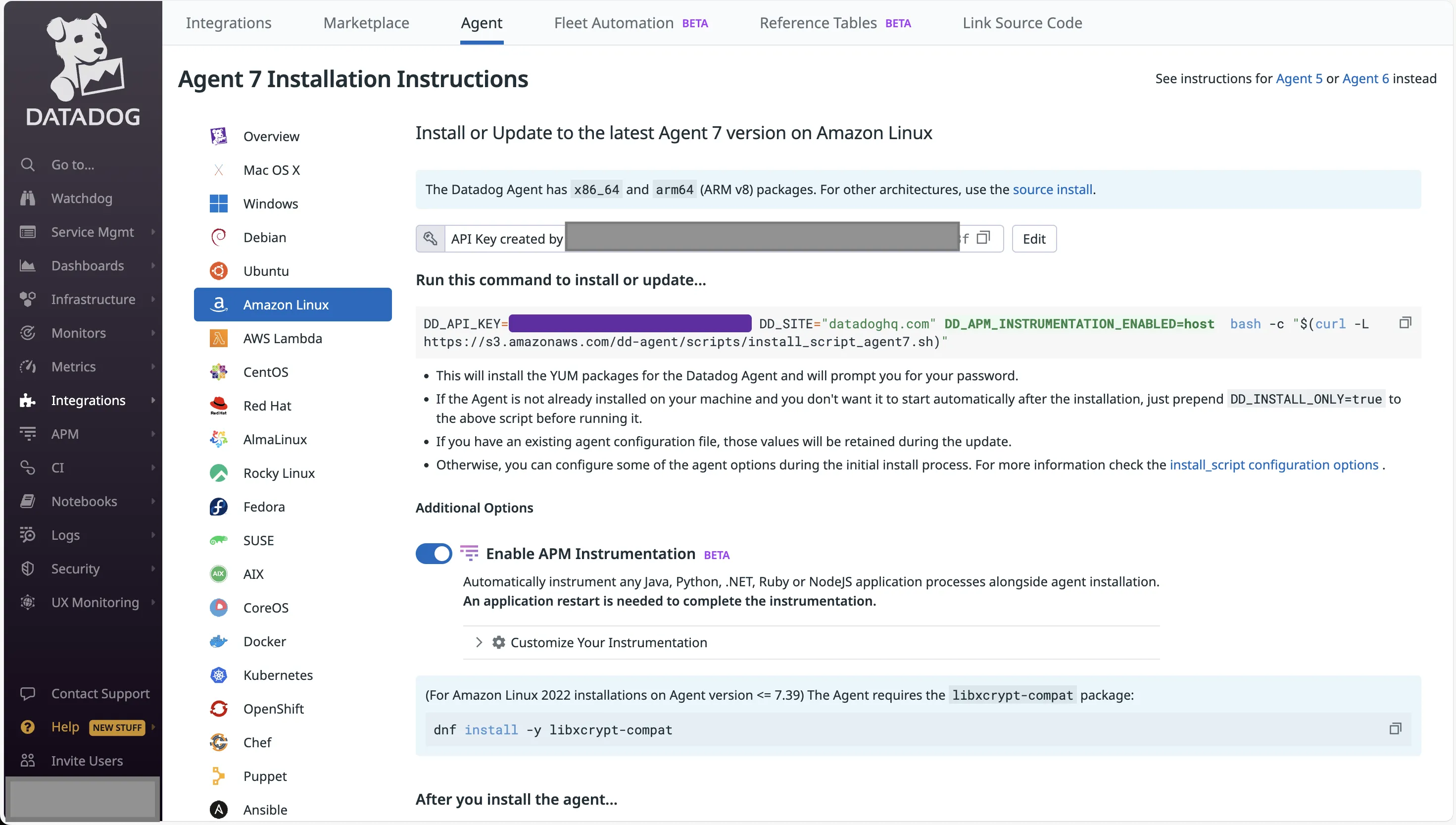Select the Amazon Linux OS option
This screenshot has height=825, width=1456.
tap(285, 304)
